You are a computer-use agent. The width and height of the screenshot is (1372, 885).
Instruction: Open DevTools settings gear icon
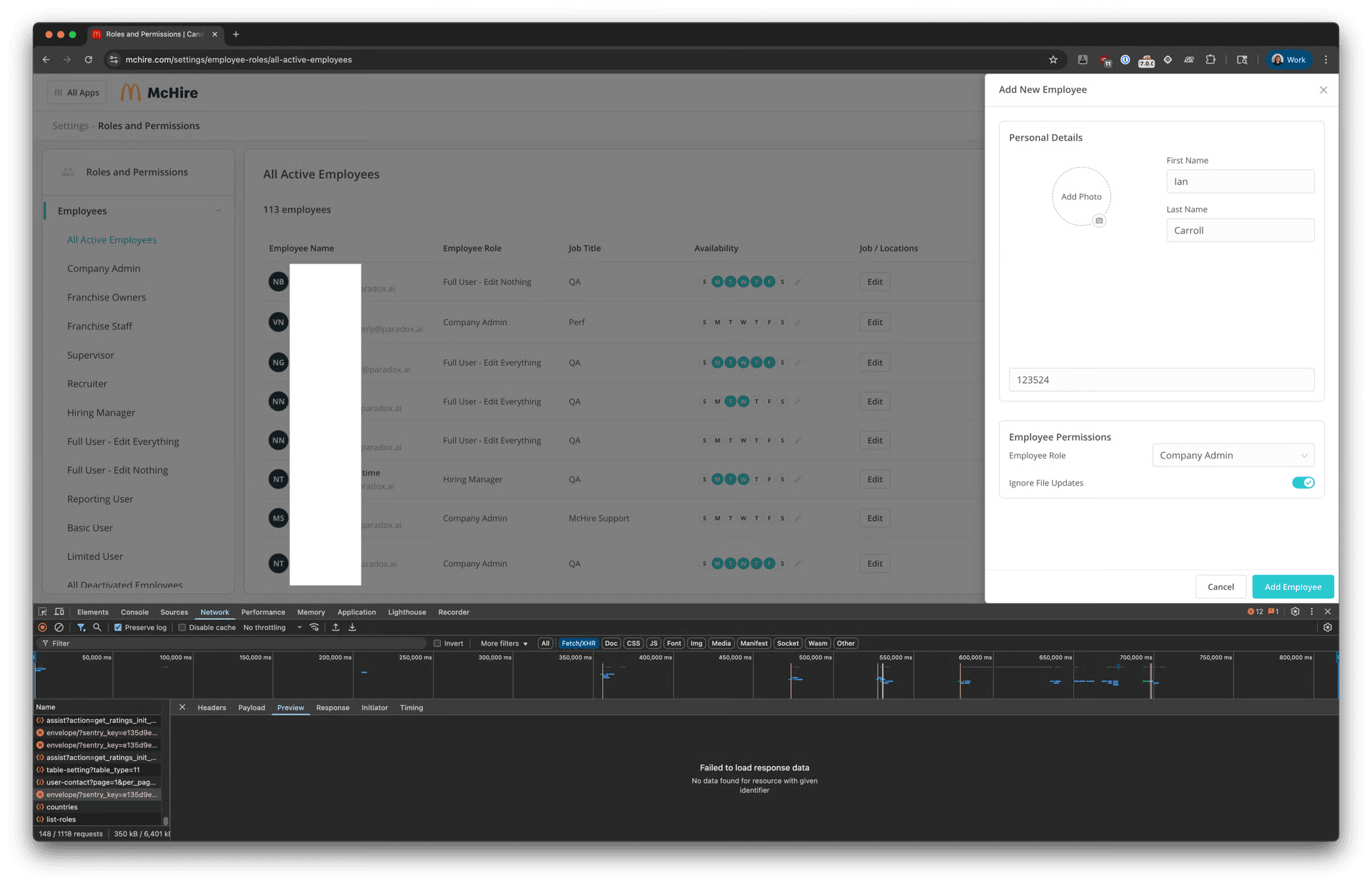tap(1295, 611)
